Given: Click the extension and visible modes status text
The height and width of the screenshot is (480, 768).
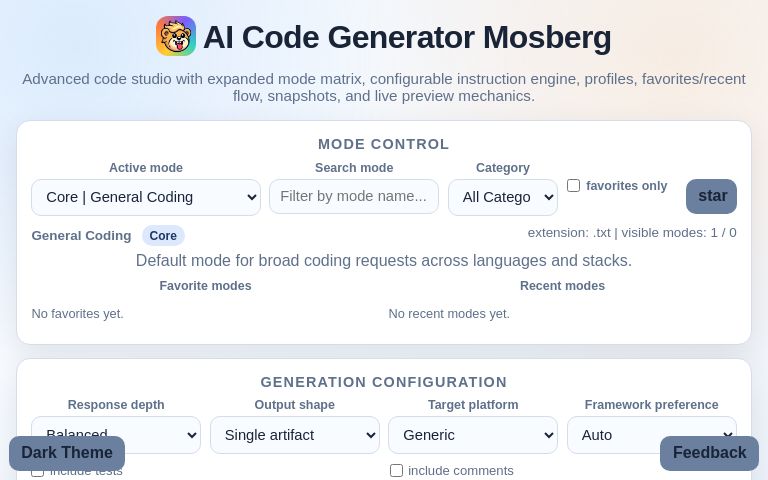Looking at the screenshot, I should tap(632, 233).
